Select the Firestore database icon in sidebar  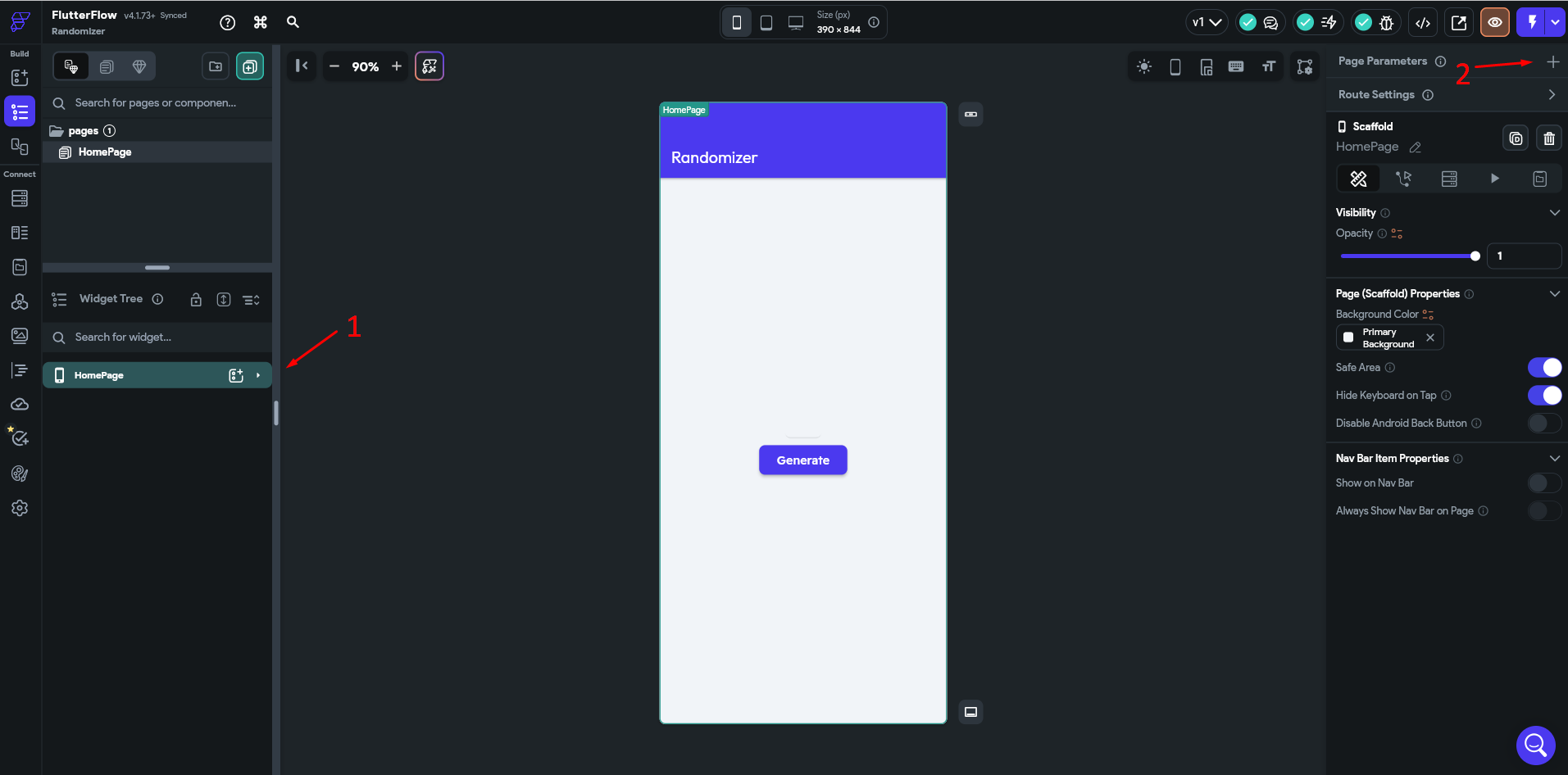pos(19,198)
